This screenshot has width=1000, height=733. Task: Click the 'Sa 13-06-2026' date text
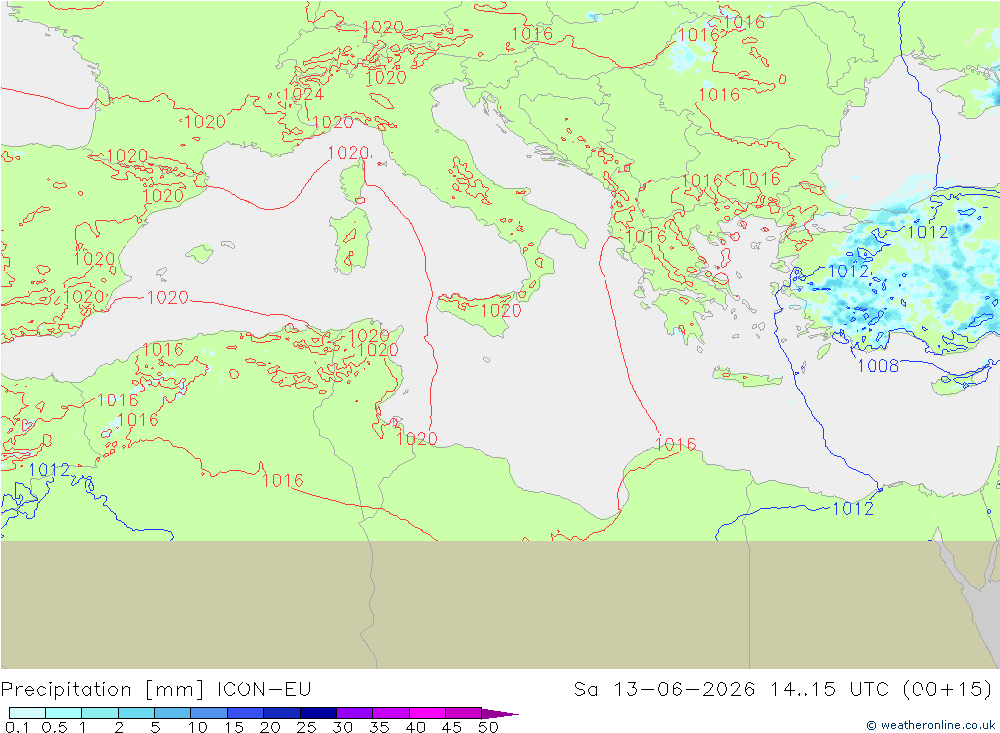(x=665, y=690)
